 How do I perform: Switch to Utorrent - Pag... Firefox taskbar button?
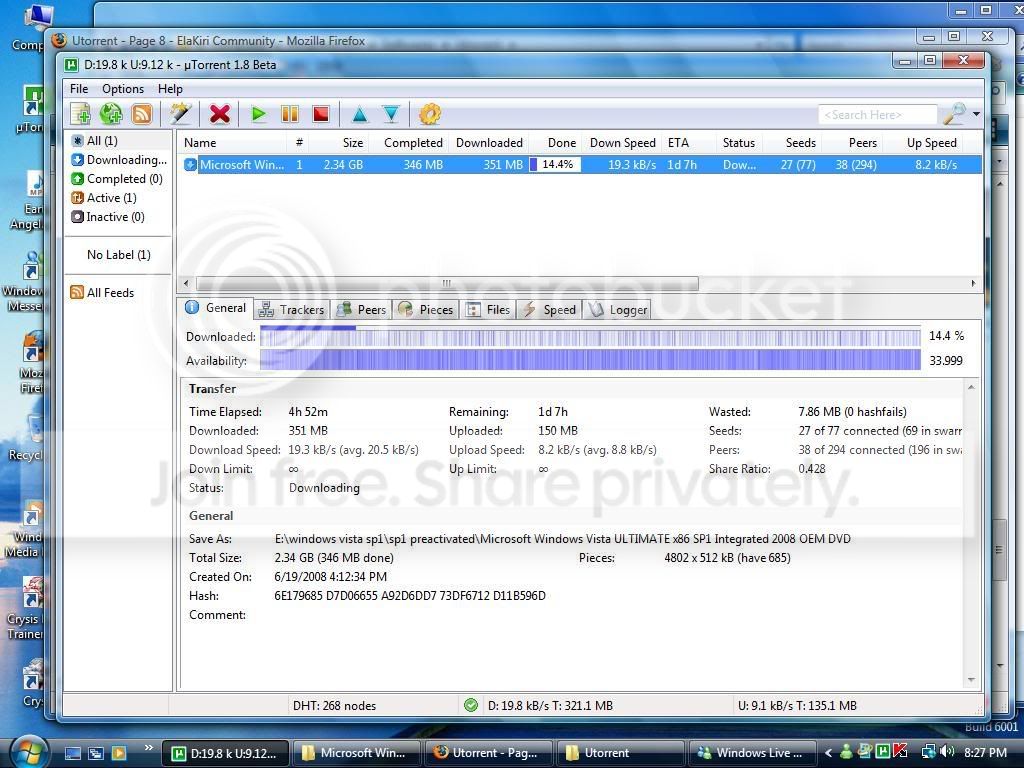click(x=488, y=753)
